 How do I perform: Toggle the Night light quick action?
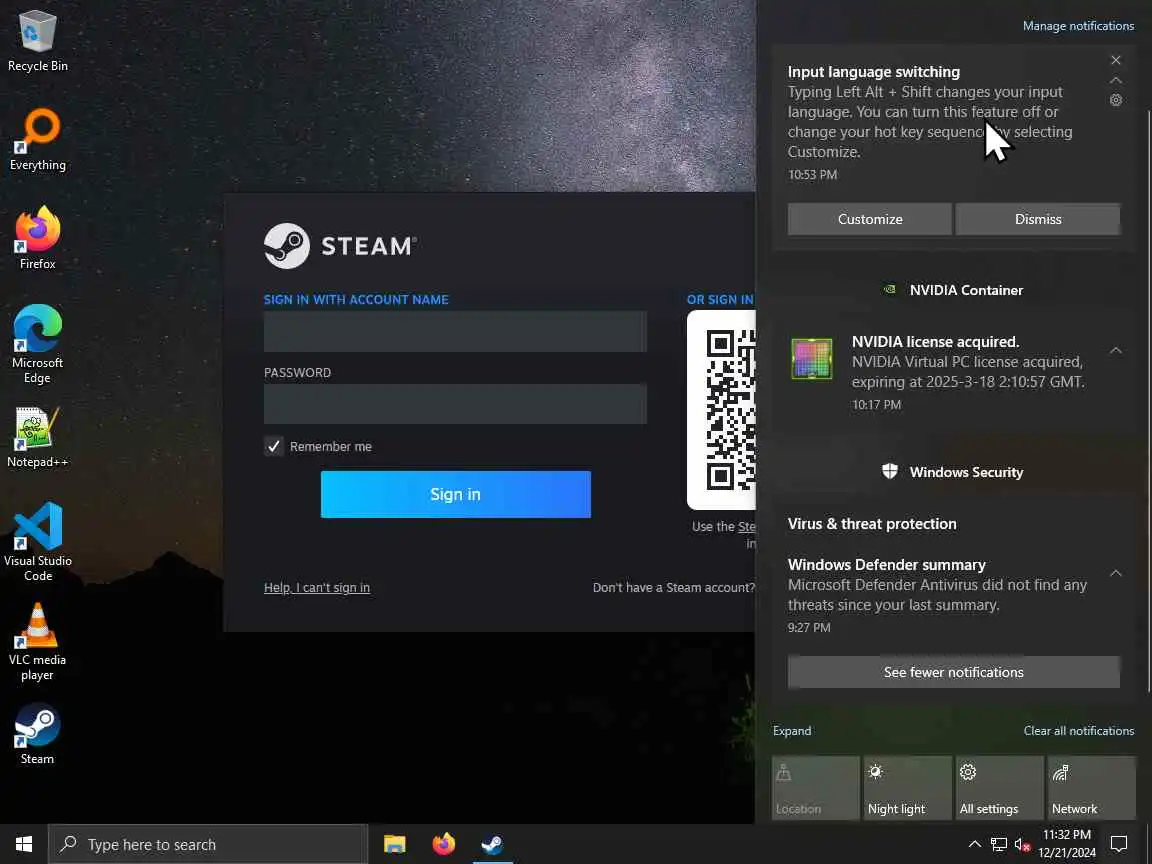[x=907, y=788]
